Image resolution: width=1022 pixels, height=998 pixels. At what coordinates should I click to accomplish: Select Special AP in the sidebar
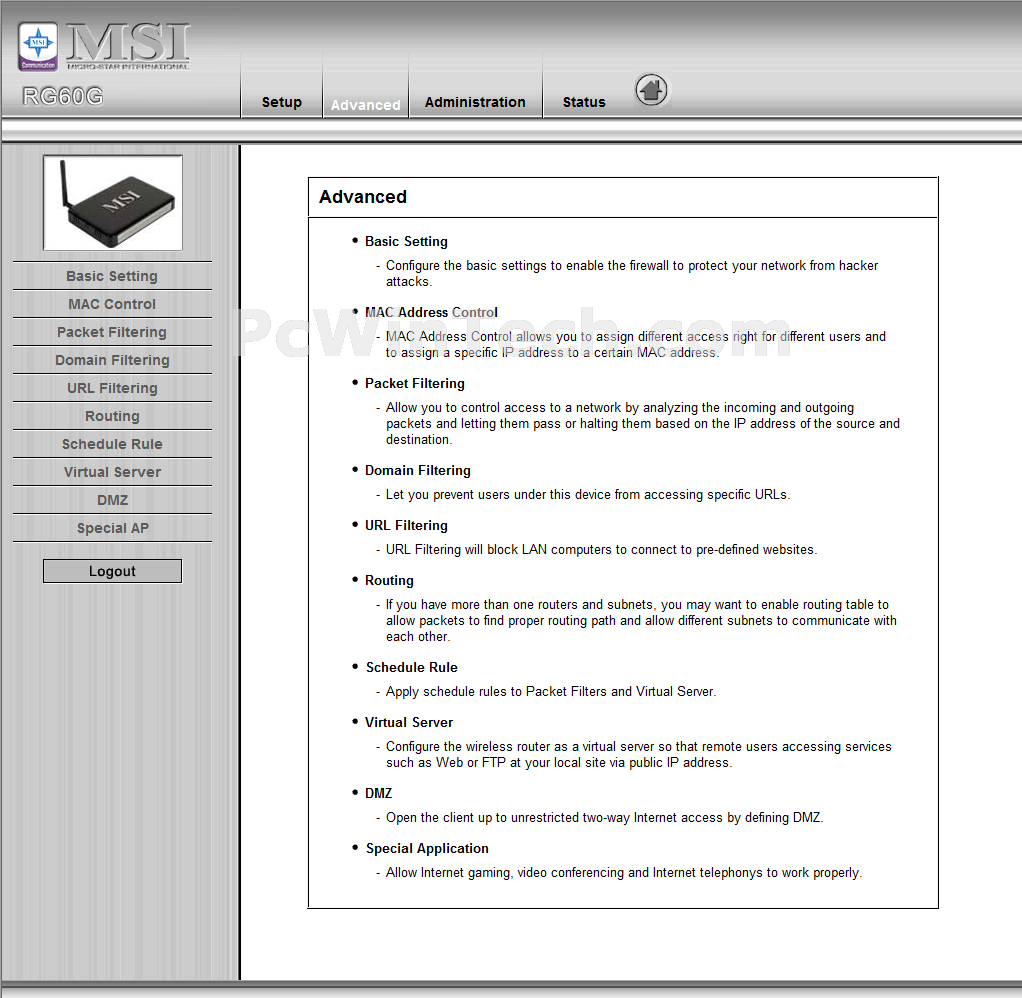coord(112,528)
